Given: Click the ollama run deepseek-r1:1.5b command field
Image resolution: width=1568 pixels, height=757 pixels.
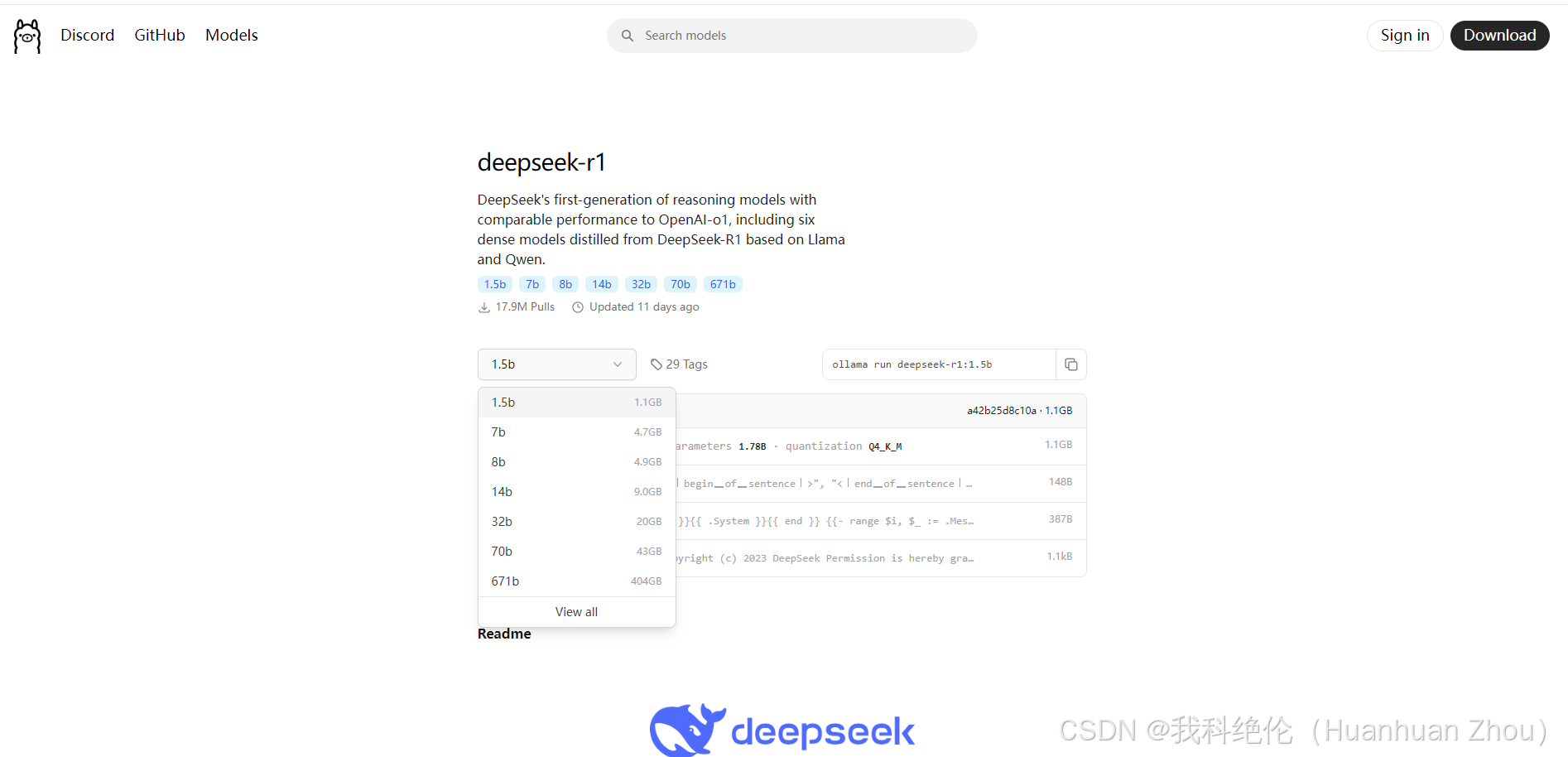Looking at the screenshot, I should (939, 364).
